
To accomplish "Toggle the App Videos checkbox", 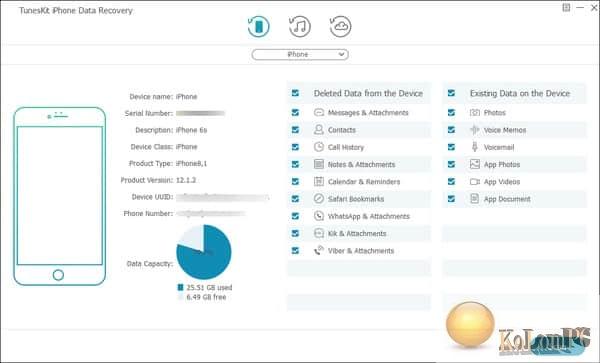I will coord(451,181).
